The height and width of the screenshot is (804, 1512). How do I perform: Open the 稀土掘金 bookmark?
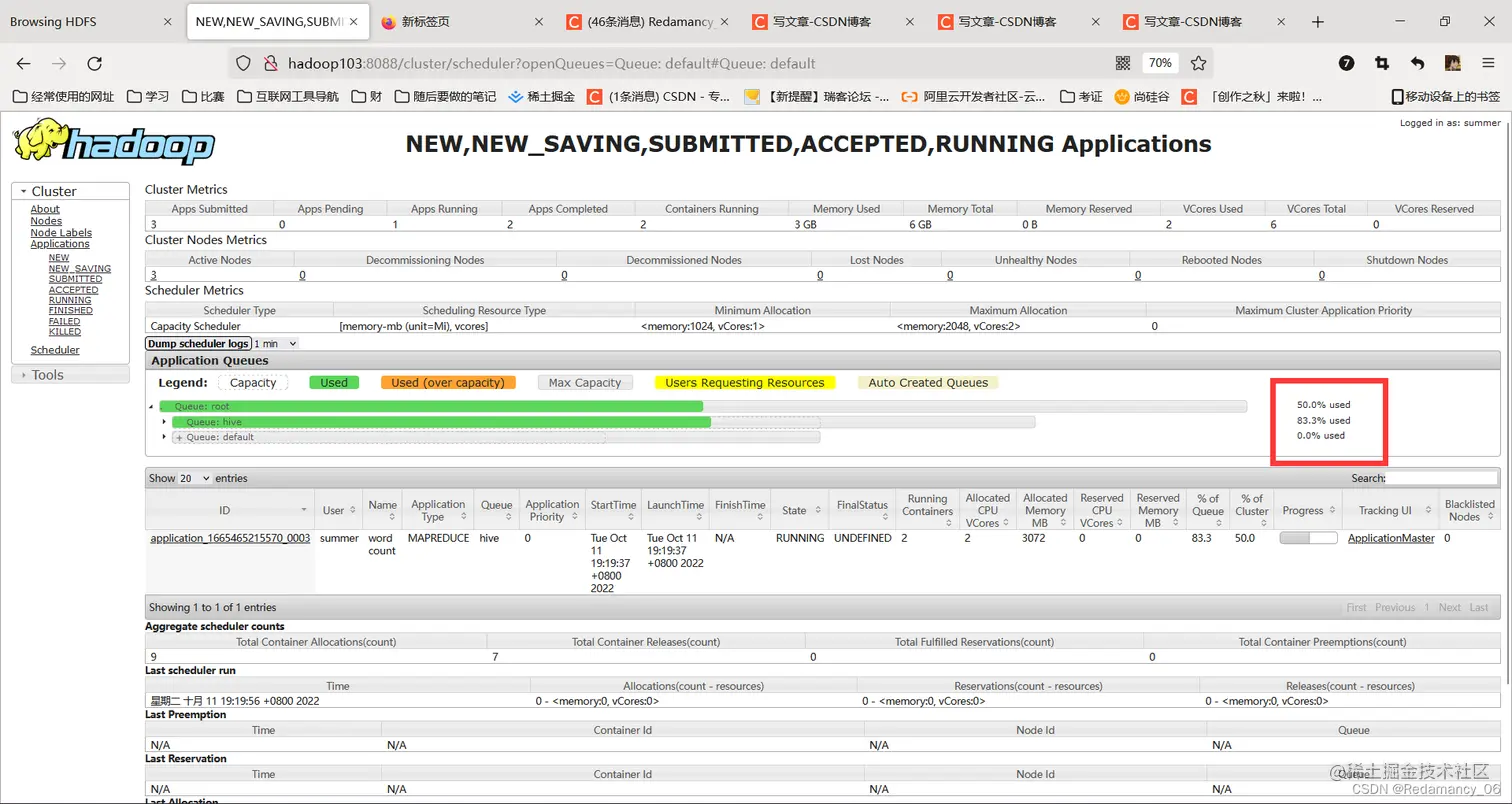(x=542, y=97)
